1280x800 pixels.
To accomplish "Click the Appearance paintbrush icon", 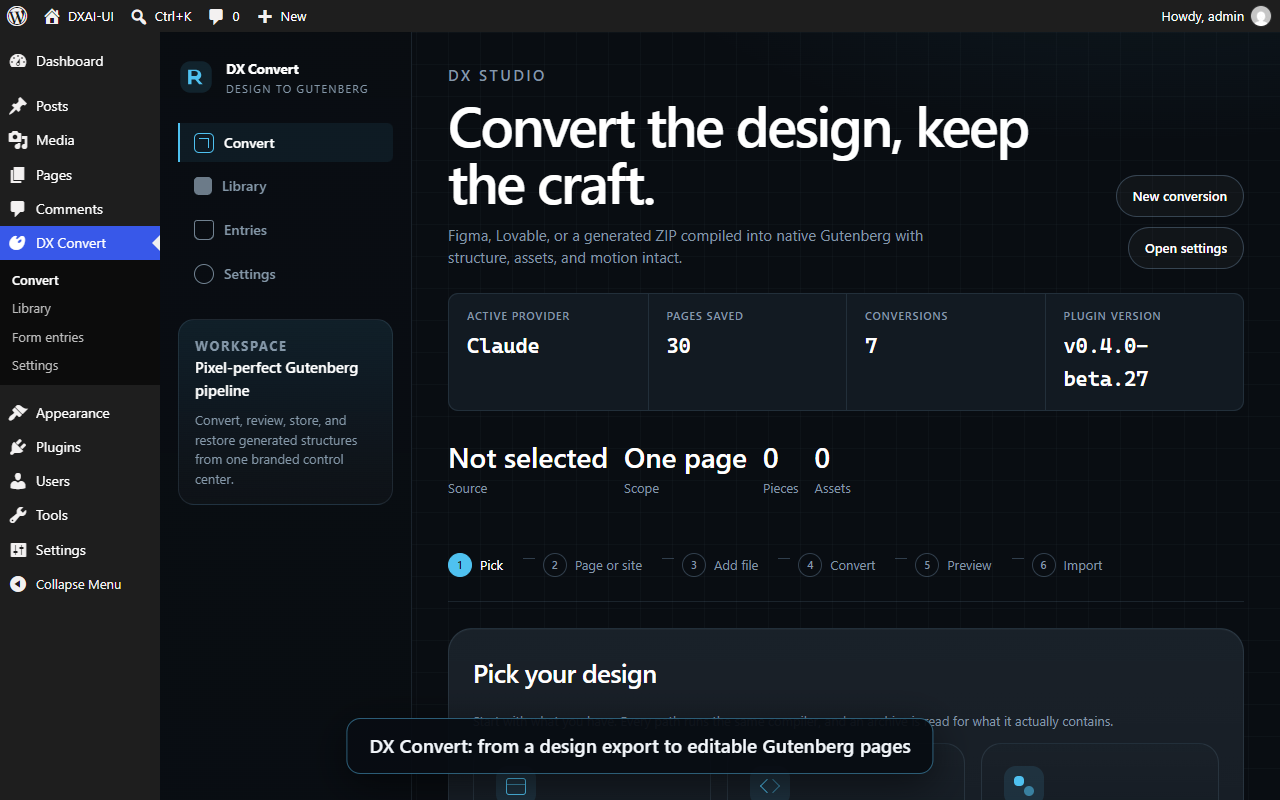I will pyautogui.click(x=18, y=413).
